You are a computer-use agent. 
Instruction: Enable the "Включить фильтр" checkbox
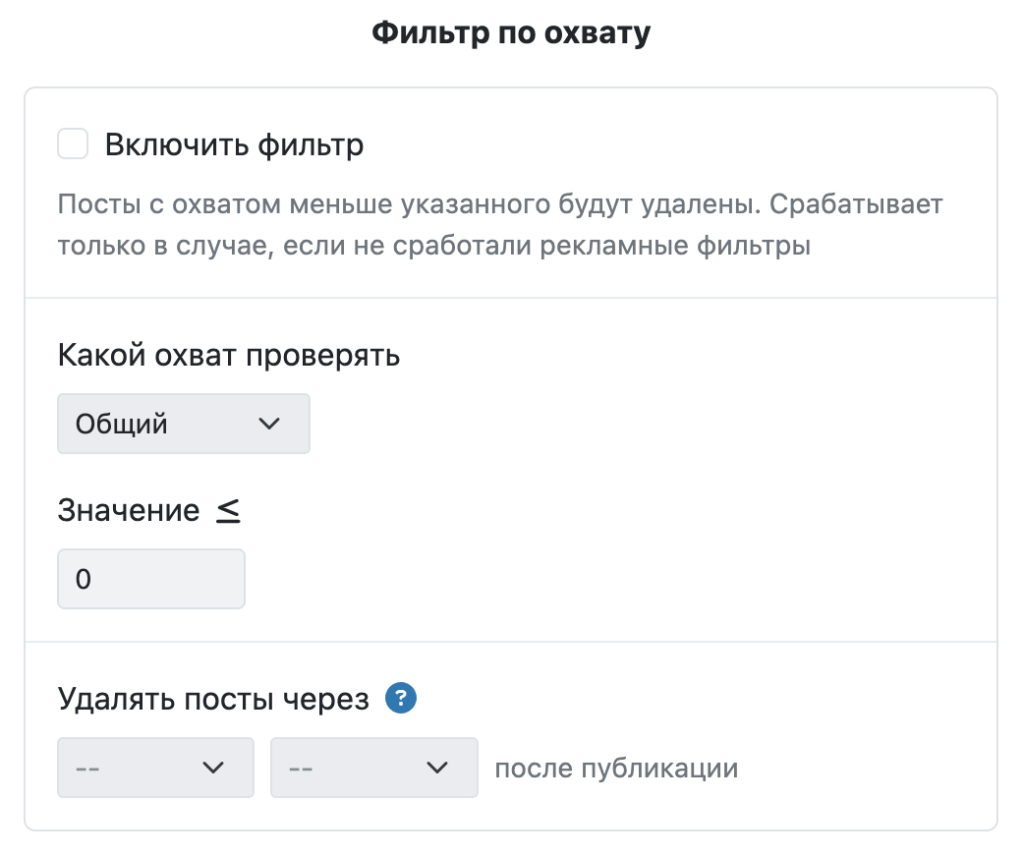coord(73,145)
